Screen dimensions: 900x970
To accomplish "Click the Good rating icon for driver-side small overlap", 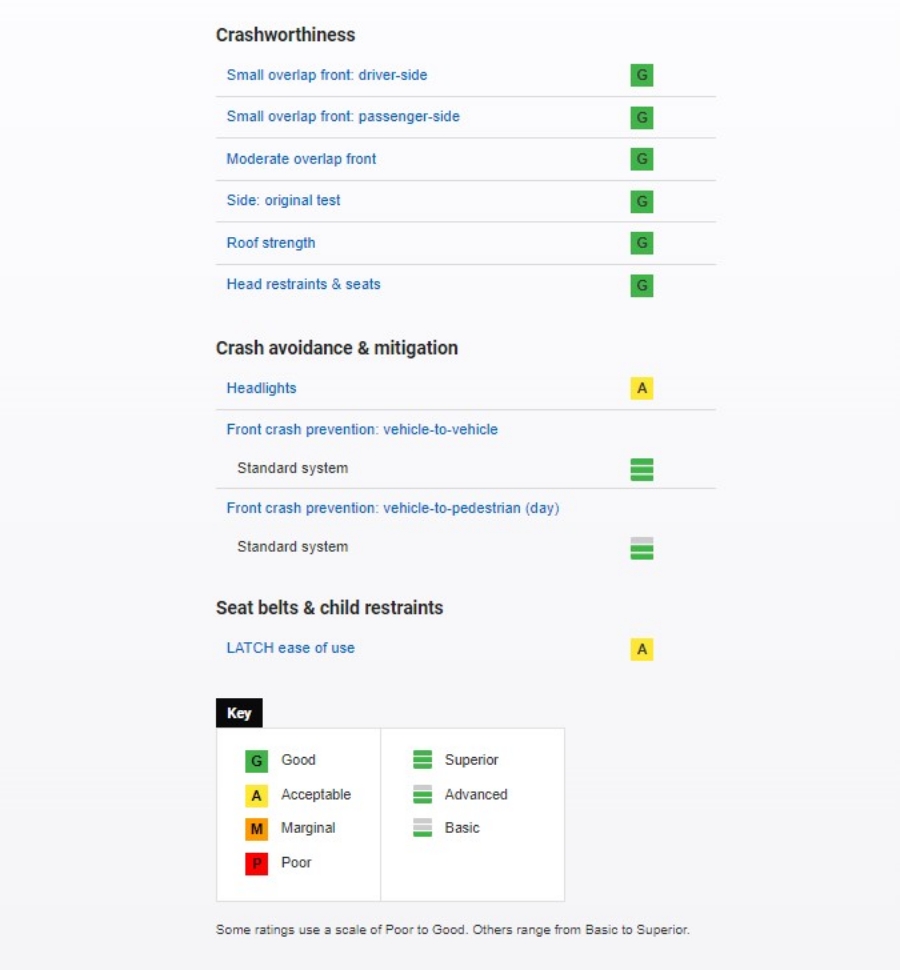I will tap(642, 75).
